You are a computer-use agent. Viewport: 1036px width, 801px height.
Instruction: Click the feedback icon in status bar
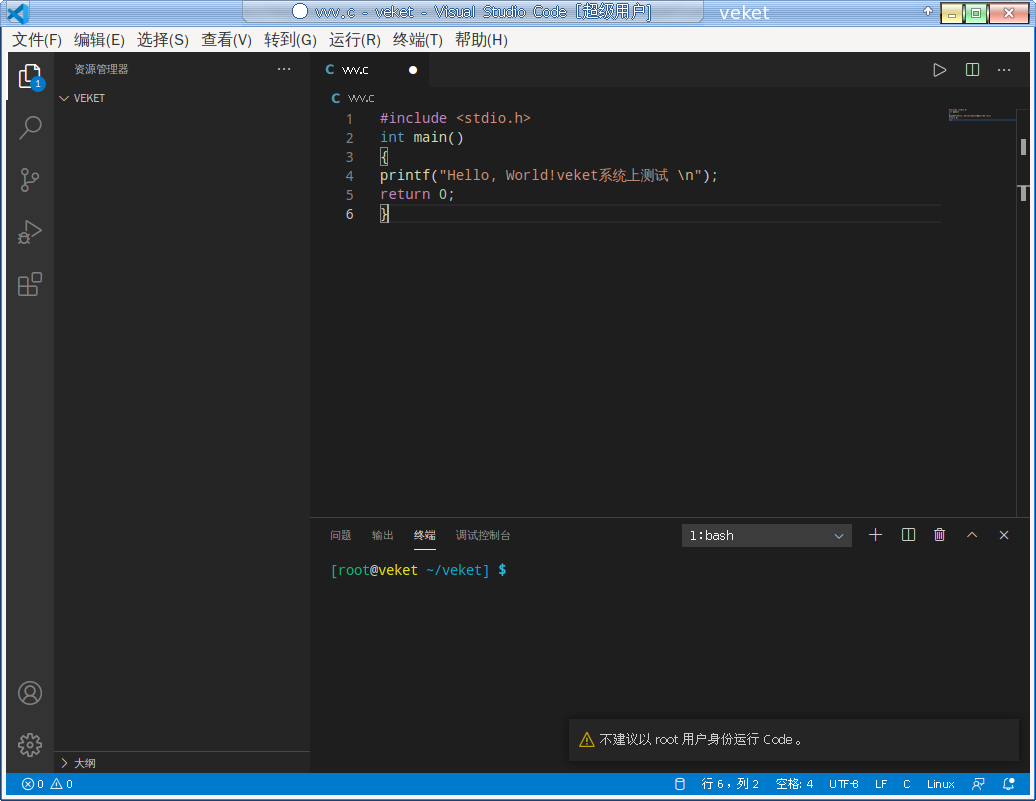[979, 784]
